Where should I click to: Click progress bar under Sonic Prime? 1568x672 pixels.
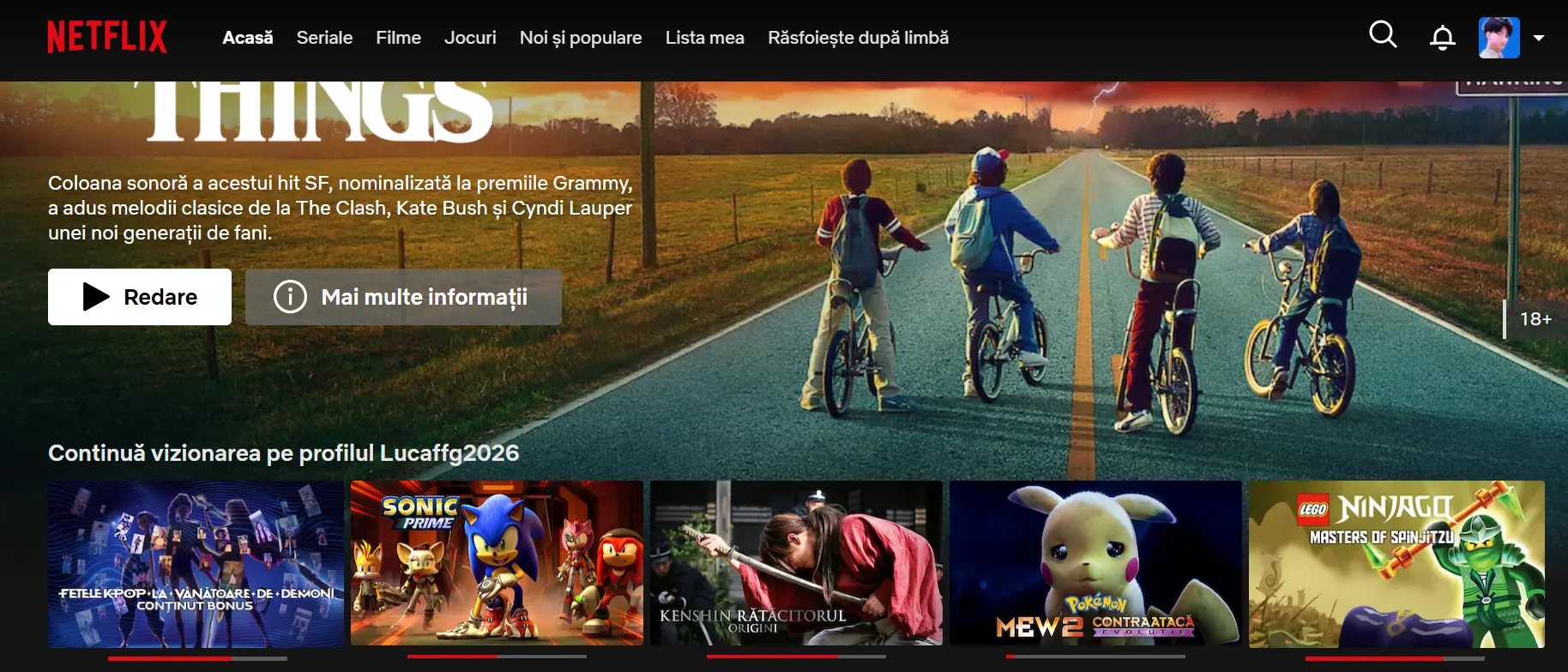click(497, 657)
